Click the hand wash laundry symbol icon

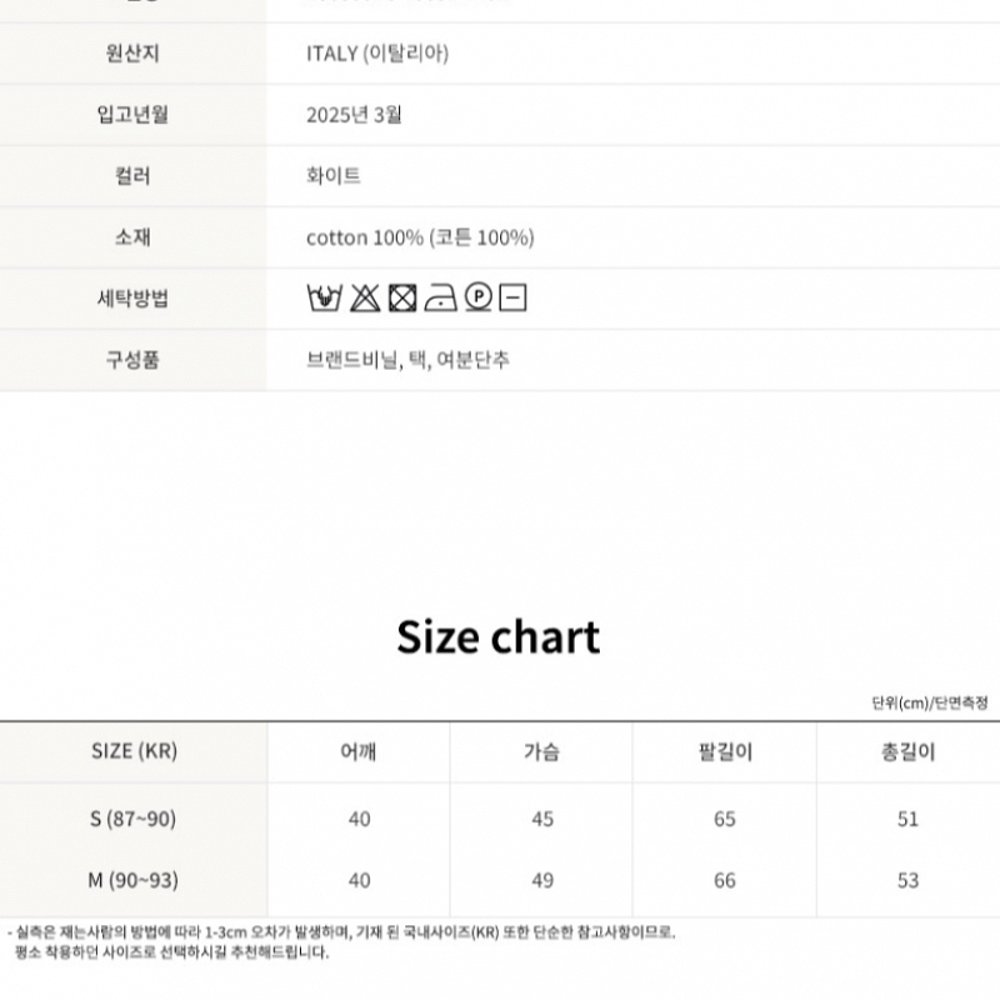324,298
